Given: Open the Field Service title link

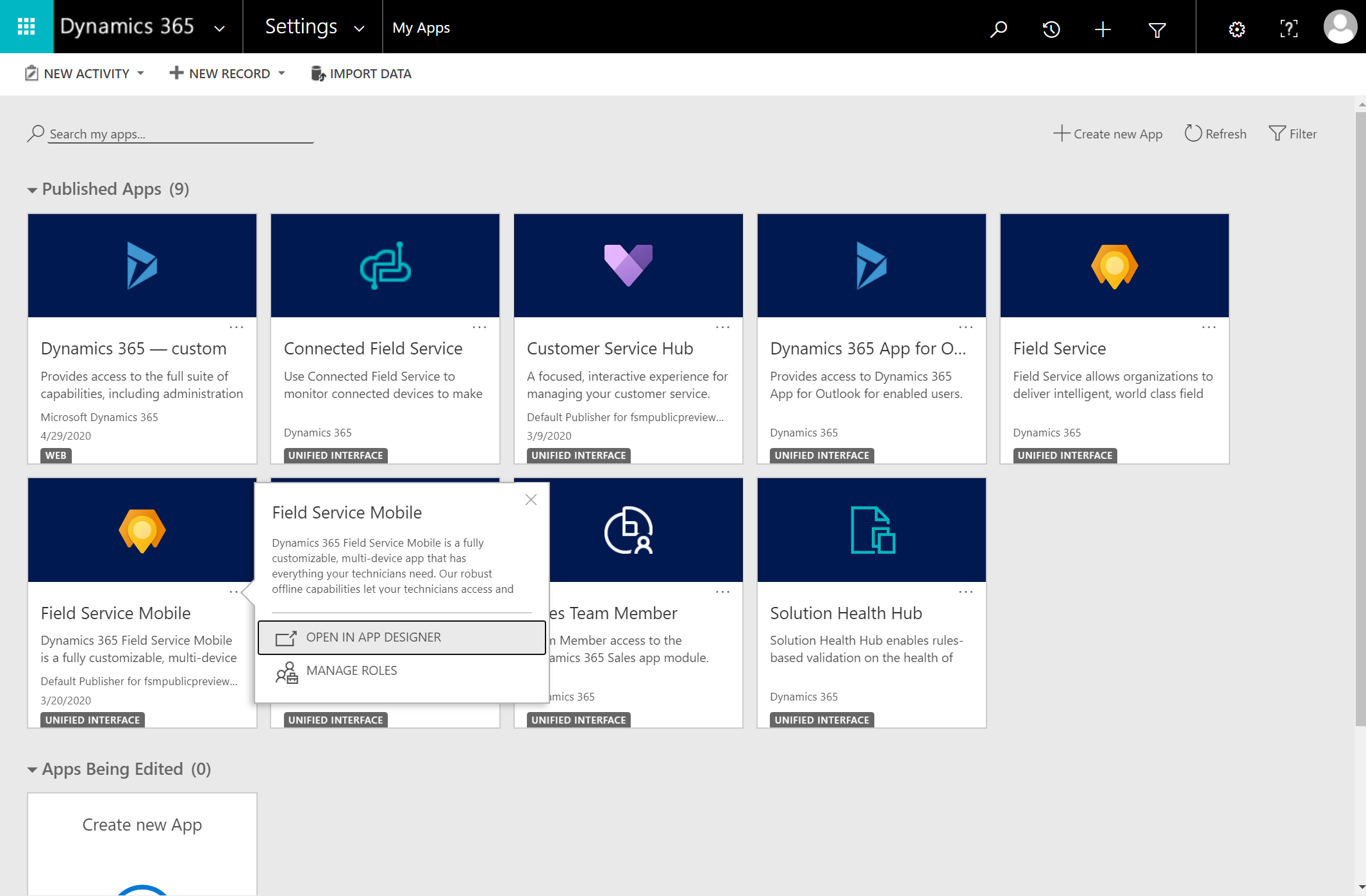Looking at the screenshot, I should click(x=1060, y=349).
